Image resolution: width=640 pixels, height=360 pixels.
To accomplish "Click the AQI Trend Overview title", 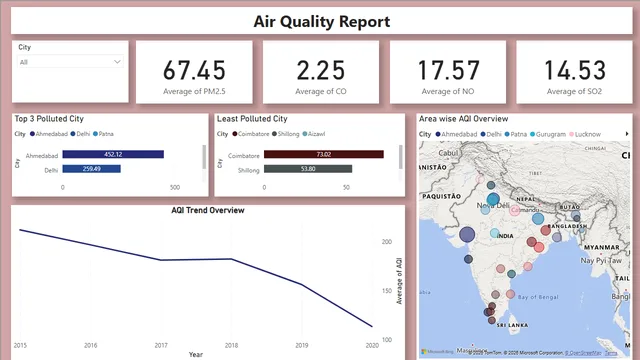I will (208, 210).
